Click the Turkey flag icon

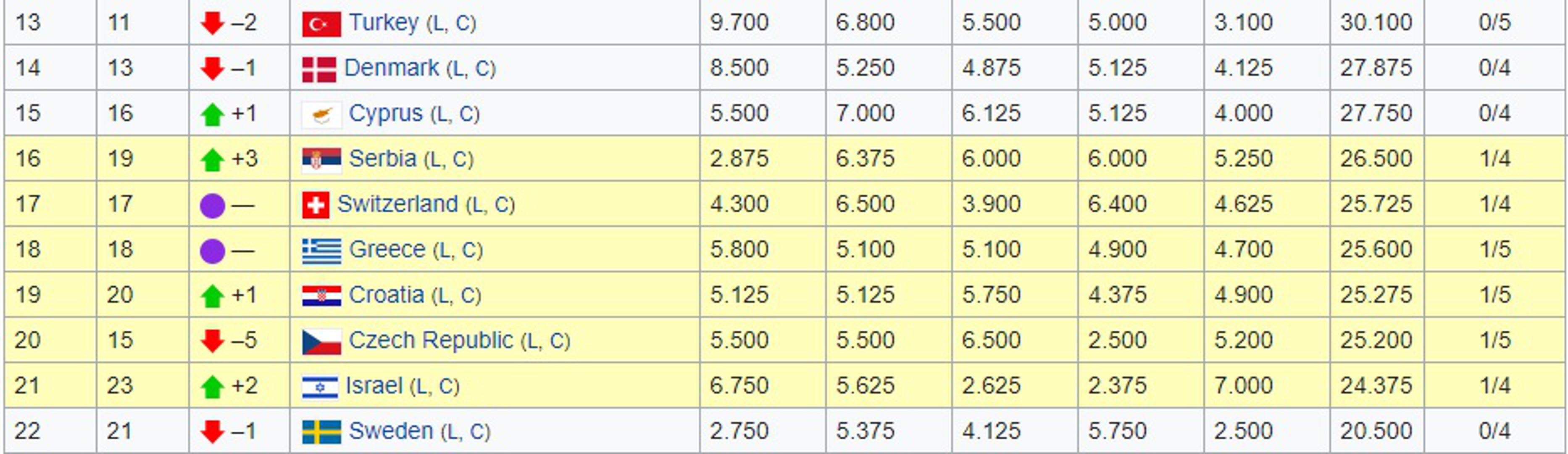coord(321,24)
